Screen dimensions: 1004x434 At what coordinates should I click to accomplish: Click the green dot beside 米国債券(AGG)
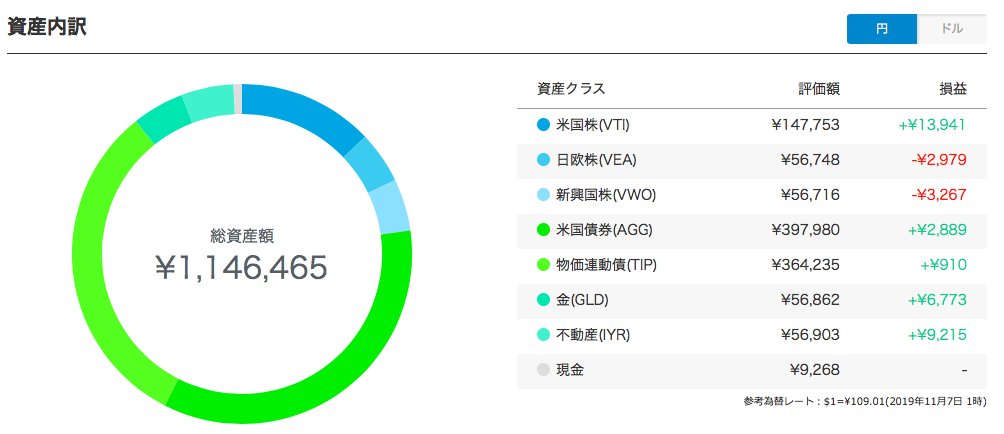pyautogui.click(x=543, y=230)
